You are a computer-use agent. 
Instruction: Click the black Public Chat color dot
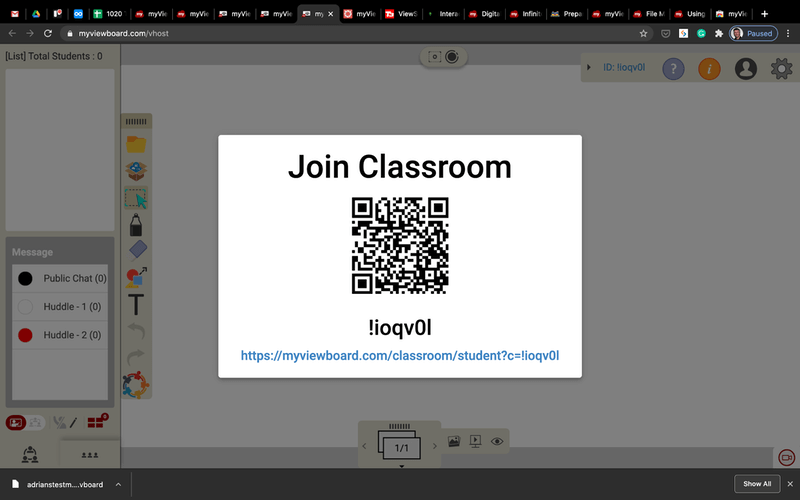pos(25,278)
